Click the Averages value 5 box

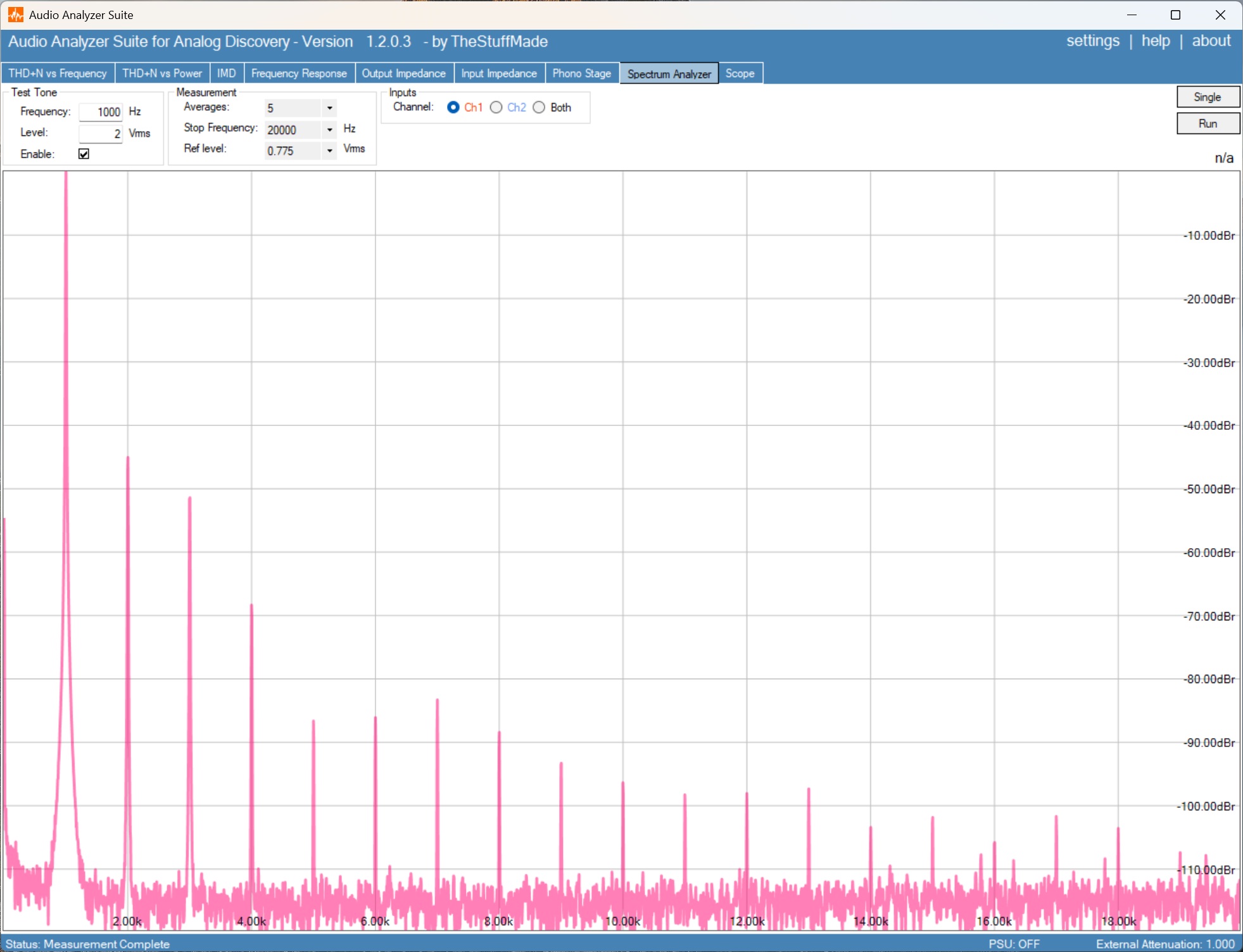point(294,108)
